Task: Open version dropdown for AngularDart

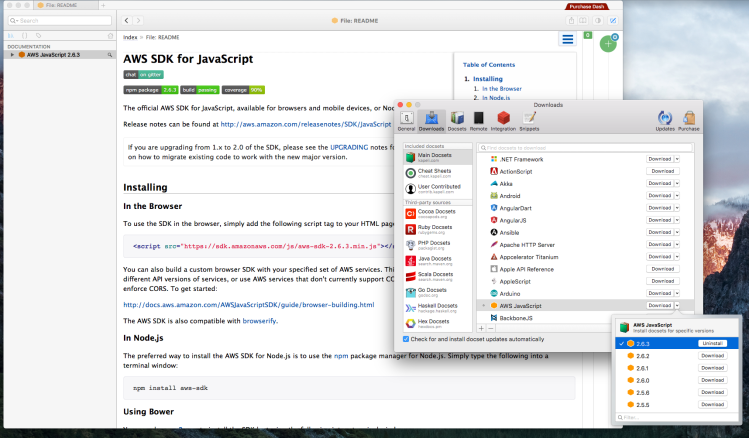Action: (x=677, y=208)
